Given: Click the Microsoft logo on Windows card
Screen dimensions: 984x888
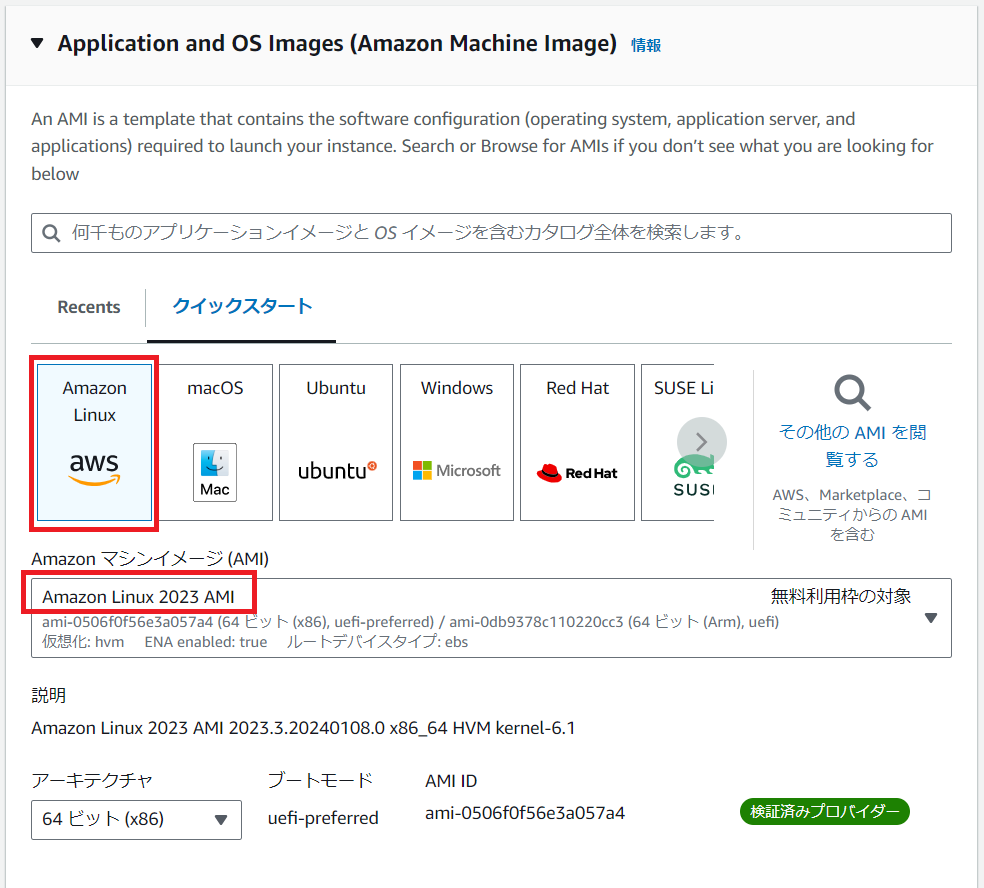Looking at the screenshot, I should pyautogui.click(x=456, y=470).
